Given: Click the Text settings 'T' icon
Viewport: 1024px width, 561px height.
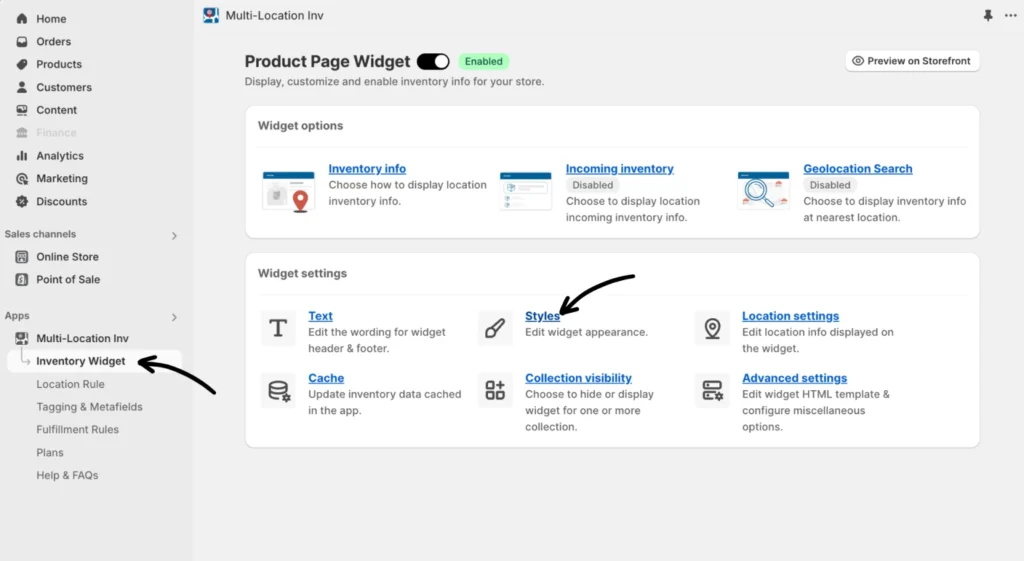Looking at the screenshot, I should pos(278,328).
